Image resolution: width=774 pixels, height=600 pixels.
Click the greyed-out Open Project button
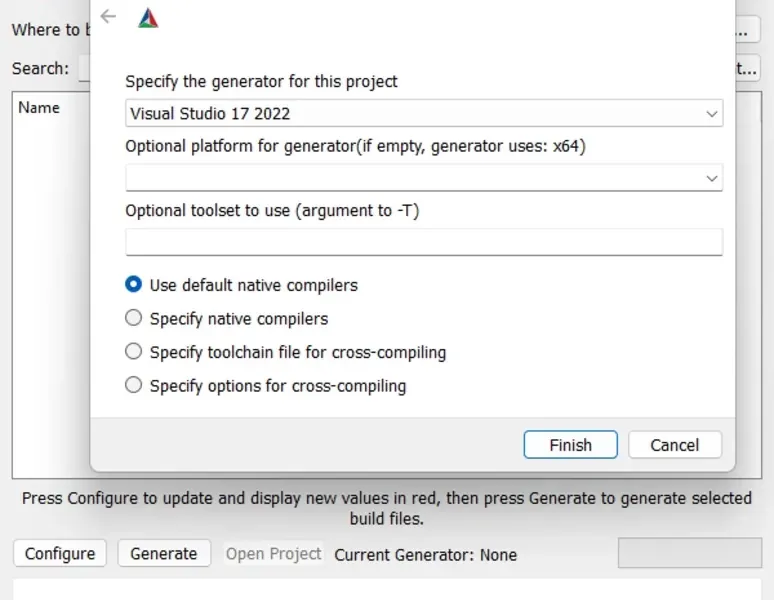click(x=273, y=553)
